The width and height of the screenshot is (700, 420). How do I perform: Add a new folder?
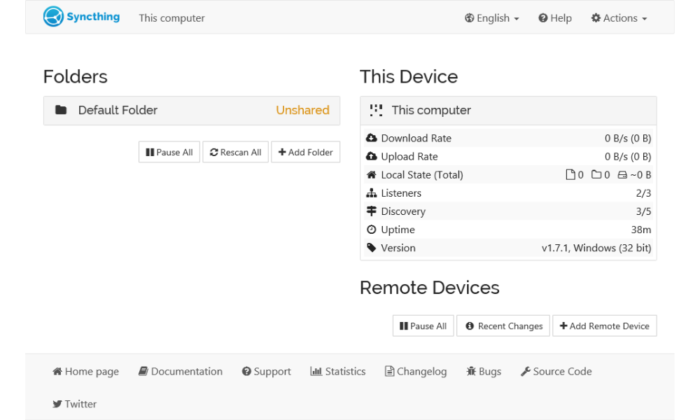coord(305,152)
